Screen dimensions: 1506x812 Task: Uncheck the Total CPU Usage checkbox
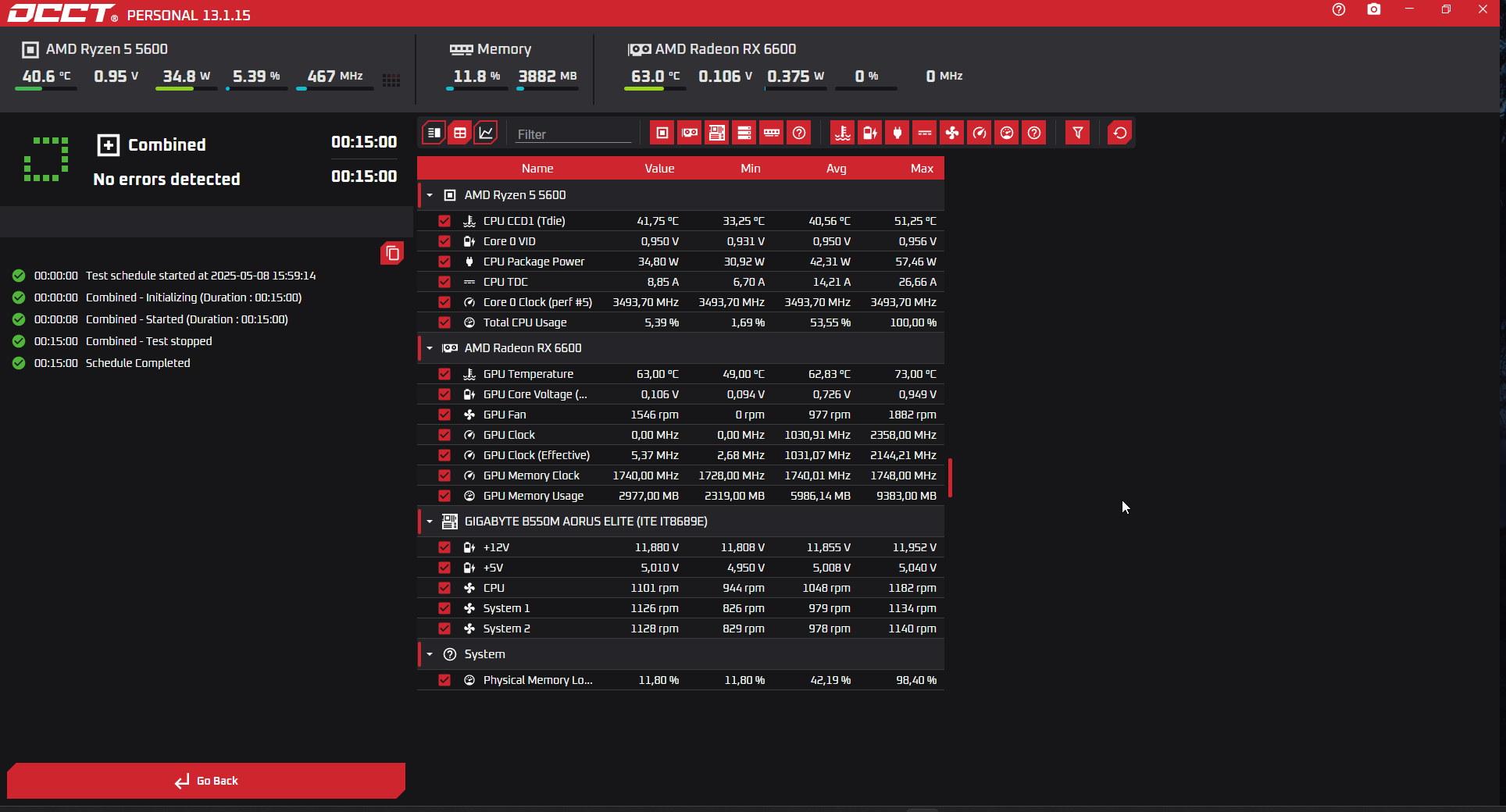coord(444,322)
